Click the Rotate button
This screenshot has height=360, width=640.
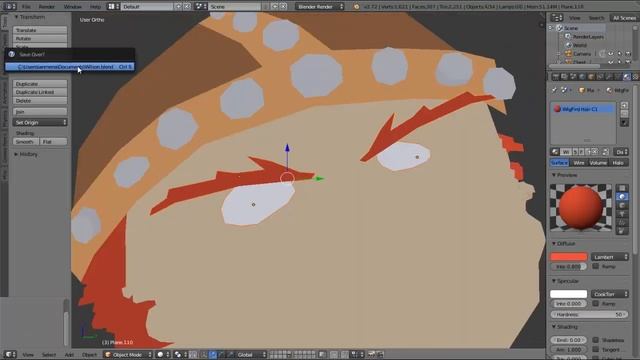tap(40, 38)
